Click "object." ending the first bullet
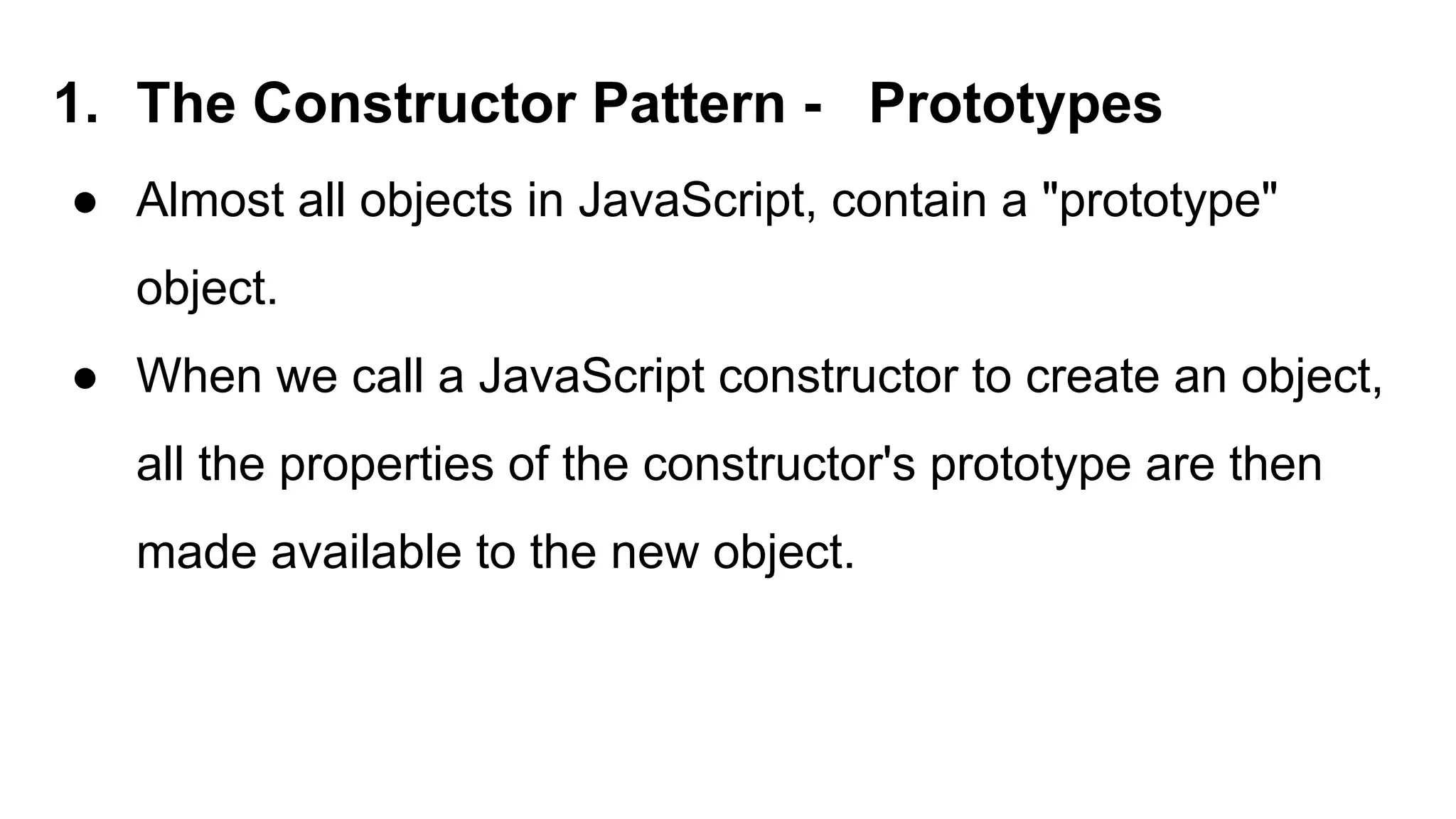Screen dimensions: 1456x819 (206, 290)
